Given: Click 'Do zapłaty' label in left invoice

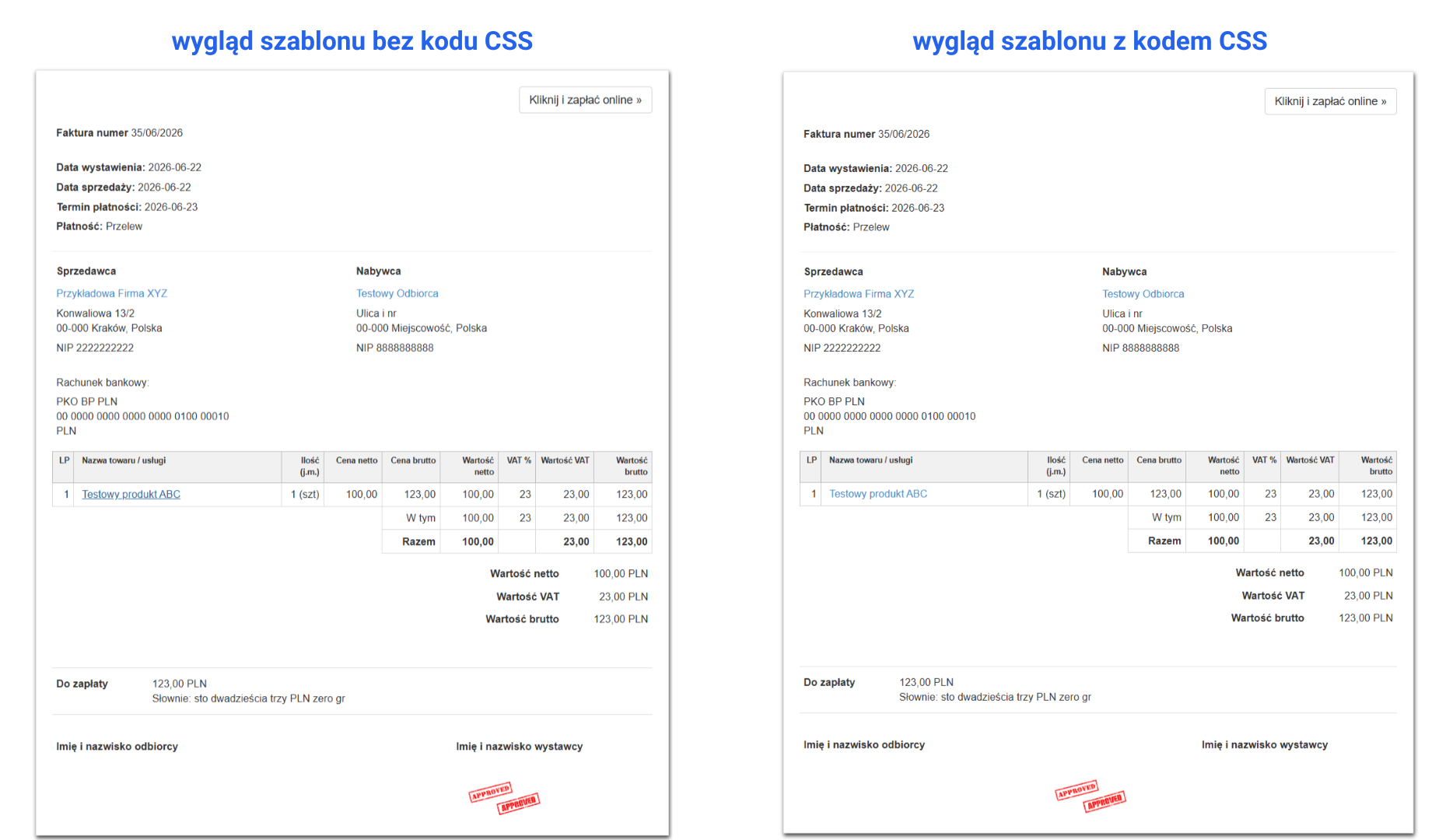Looking at the screenshot, I should point(82,684).
